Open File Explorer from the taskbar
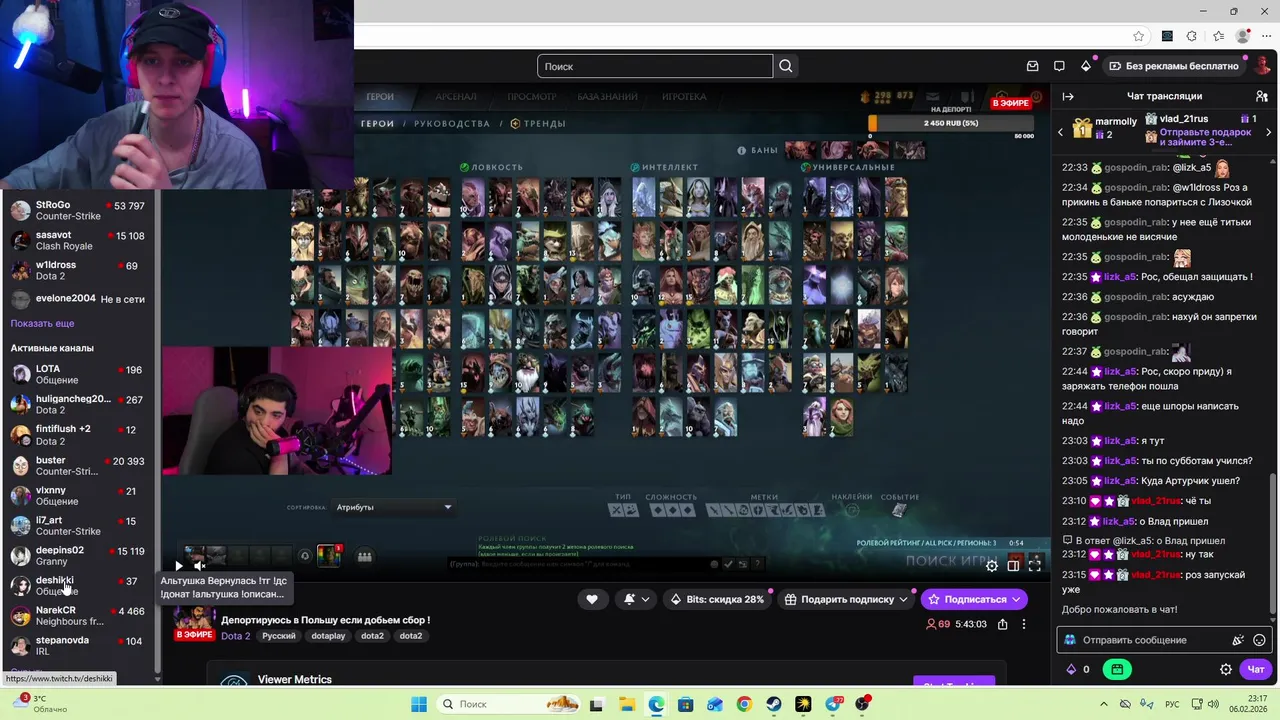Image resolution: width=1280 pixels, height=720 pixels. point(626,704)
